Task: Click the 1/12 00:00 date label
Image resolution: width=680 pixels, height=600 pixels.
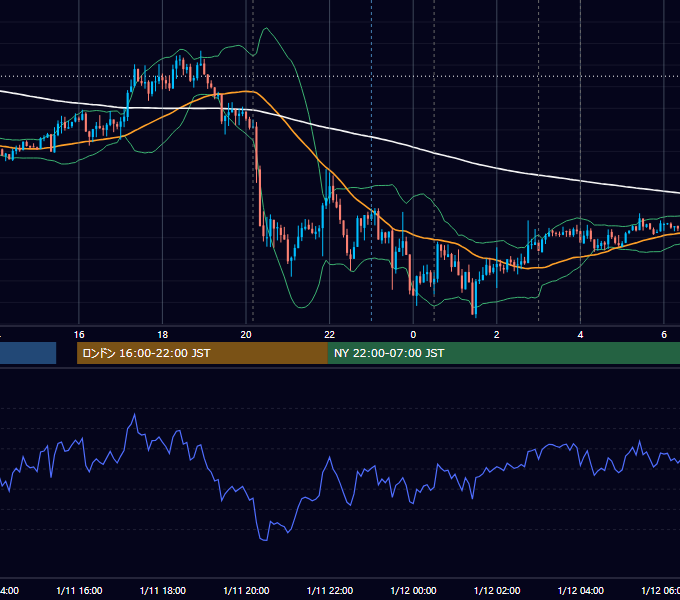Action: tap(413, 590)
